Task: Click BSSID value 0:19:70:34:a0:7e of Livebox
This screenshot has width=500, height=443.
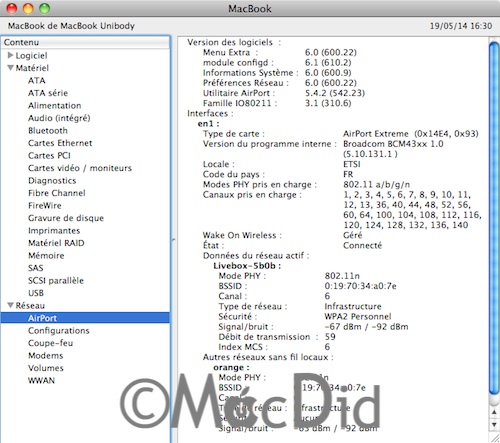Action: [360, 286]
